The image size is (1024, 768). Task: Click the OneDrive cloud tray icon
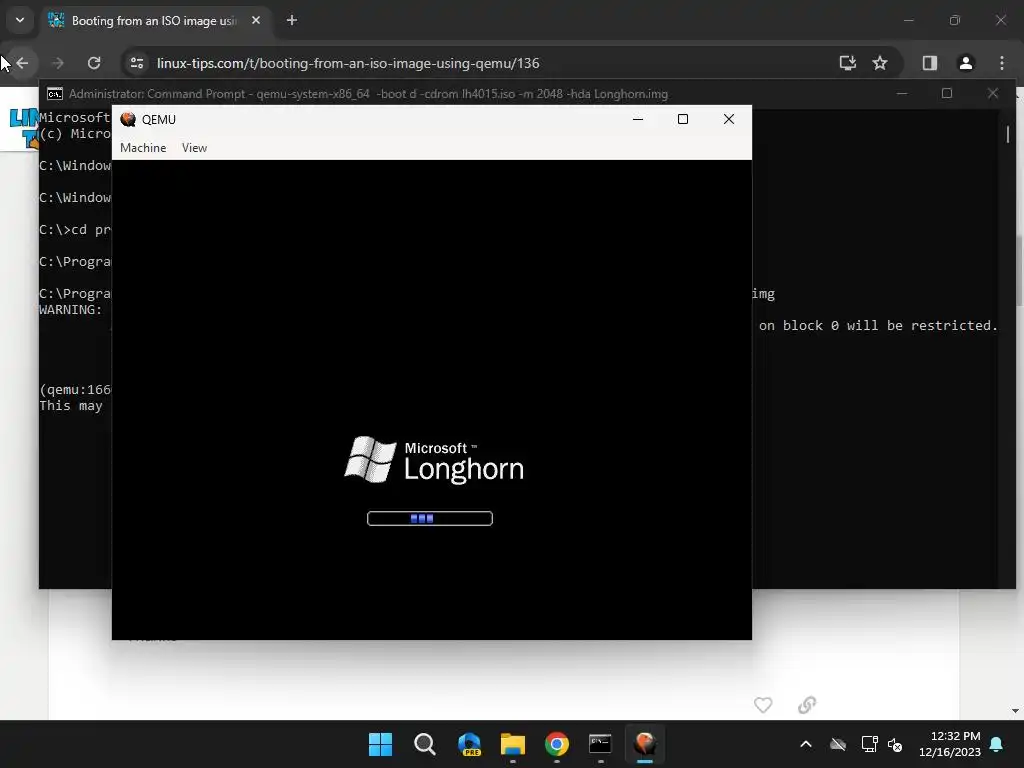pos(838,744)
